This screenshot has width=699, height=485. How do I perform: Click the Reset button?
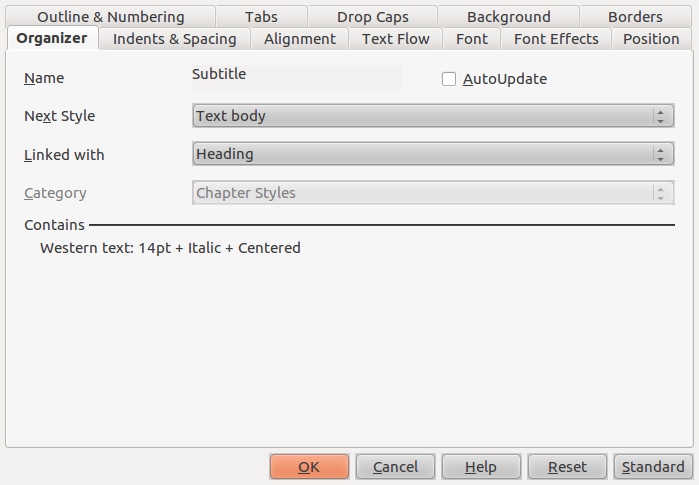pos(567,467)
